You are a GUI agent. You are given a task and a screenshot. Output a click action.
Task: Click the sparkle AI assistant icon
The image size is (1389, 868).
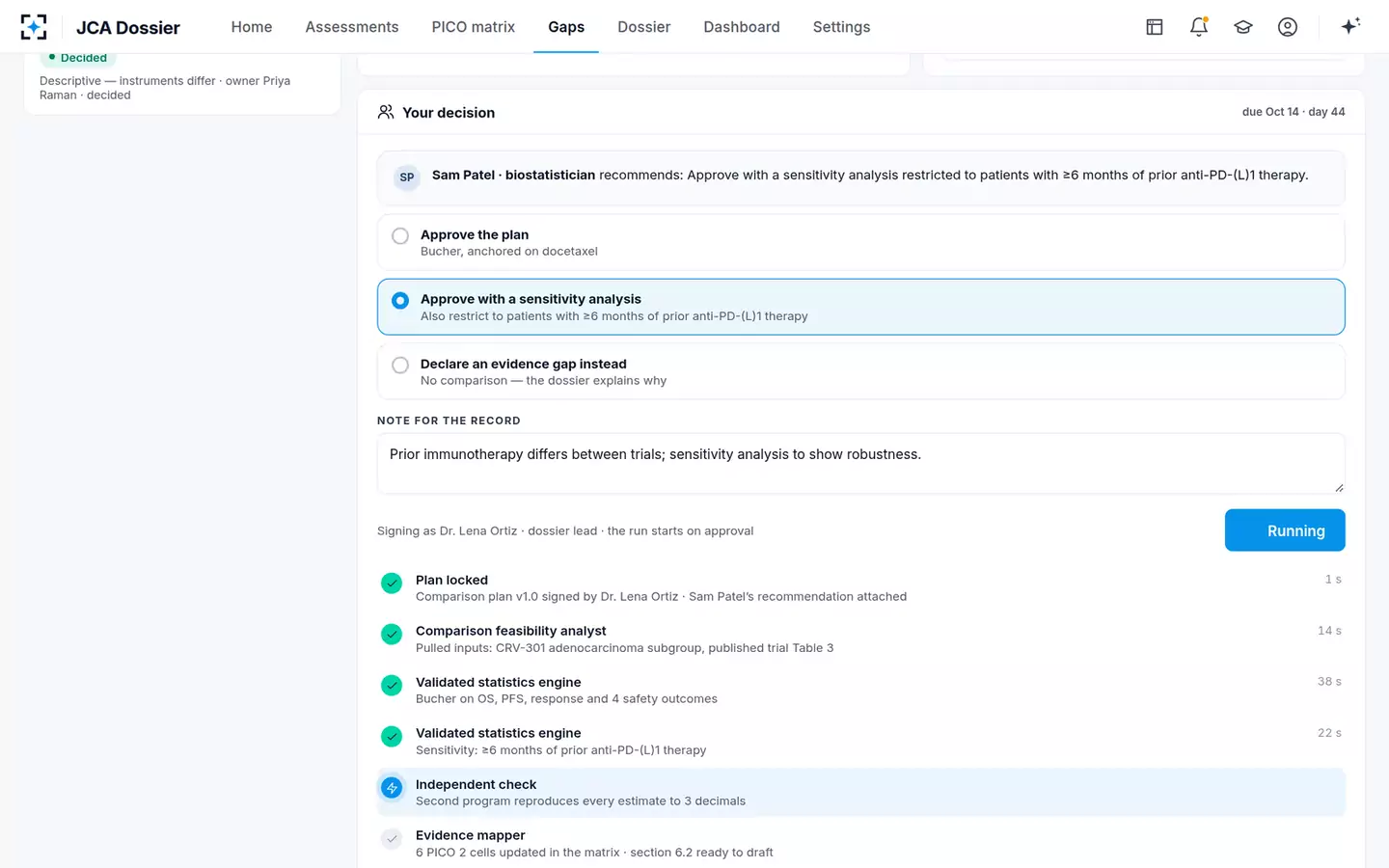click(1350, 26)
